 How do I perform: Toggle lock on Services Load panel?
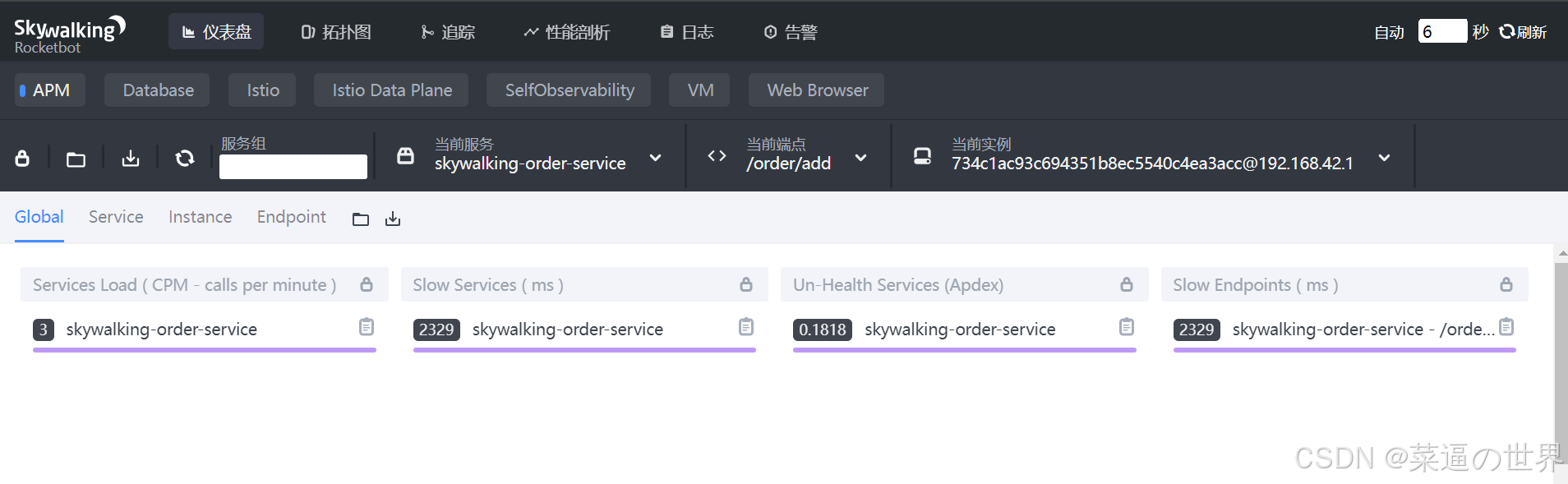[367, 284]
